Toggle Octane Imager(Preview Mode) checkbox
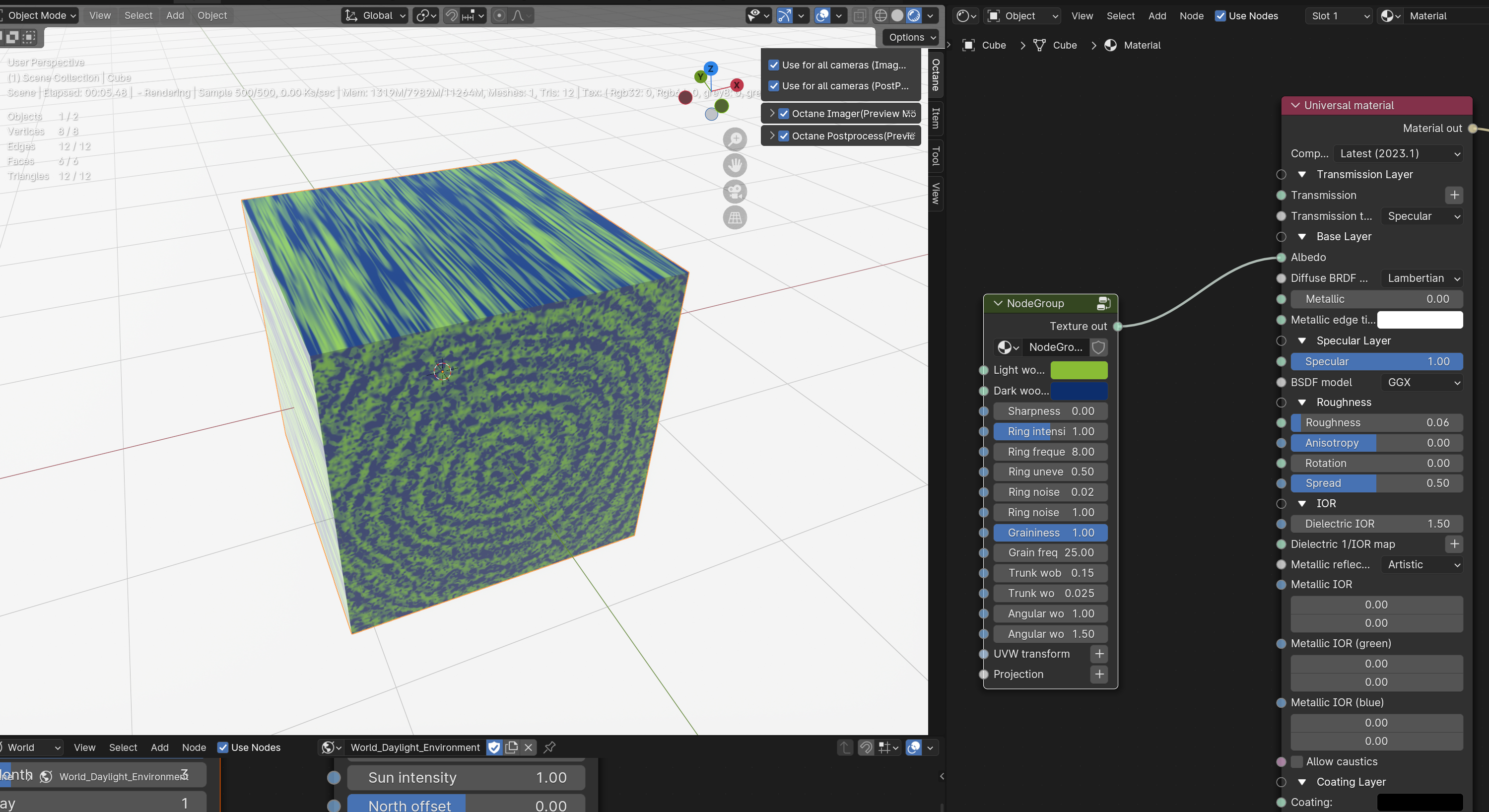Viewport: 1489px width, 812px height. [784, 114]
